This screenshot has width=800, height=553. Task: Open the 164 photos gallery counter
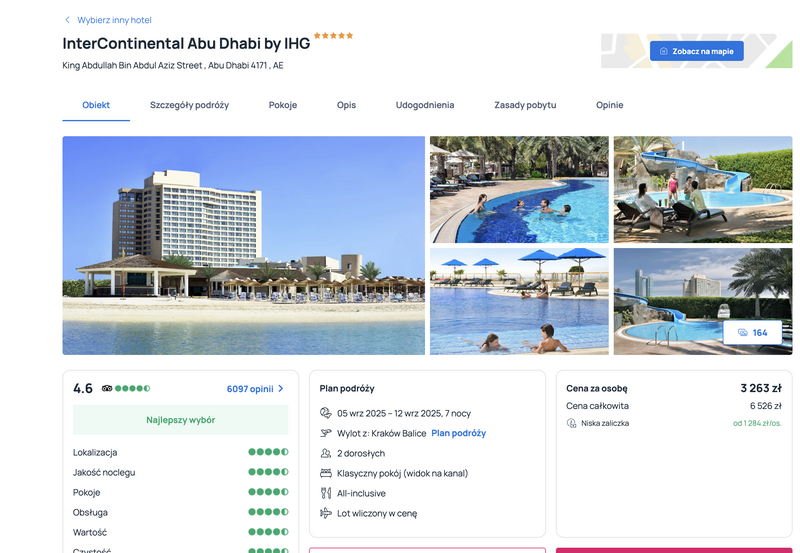[x=753, y=333]
